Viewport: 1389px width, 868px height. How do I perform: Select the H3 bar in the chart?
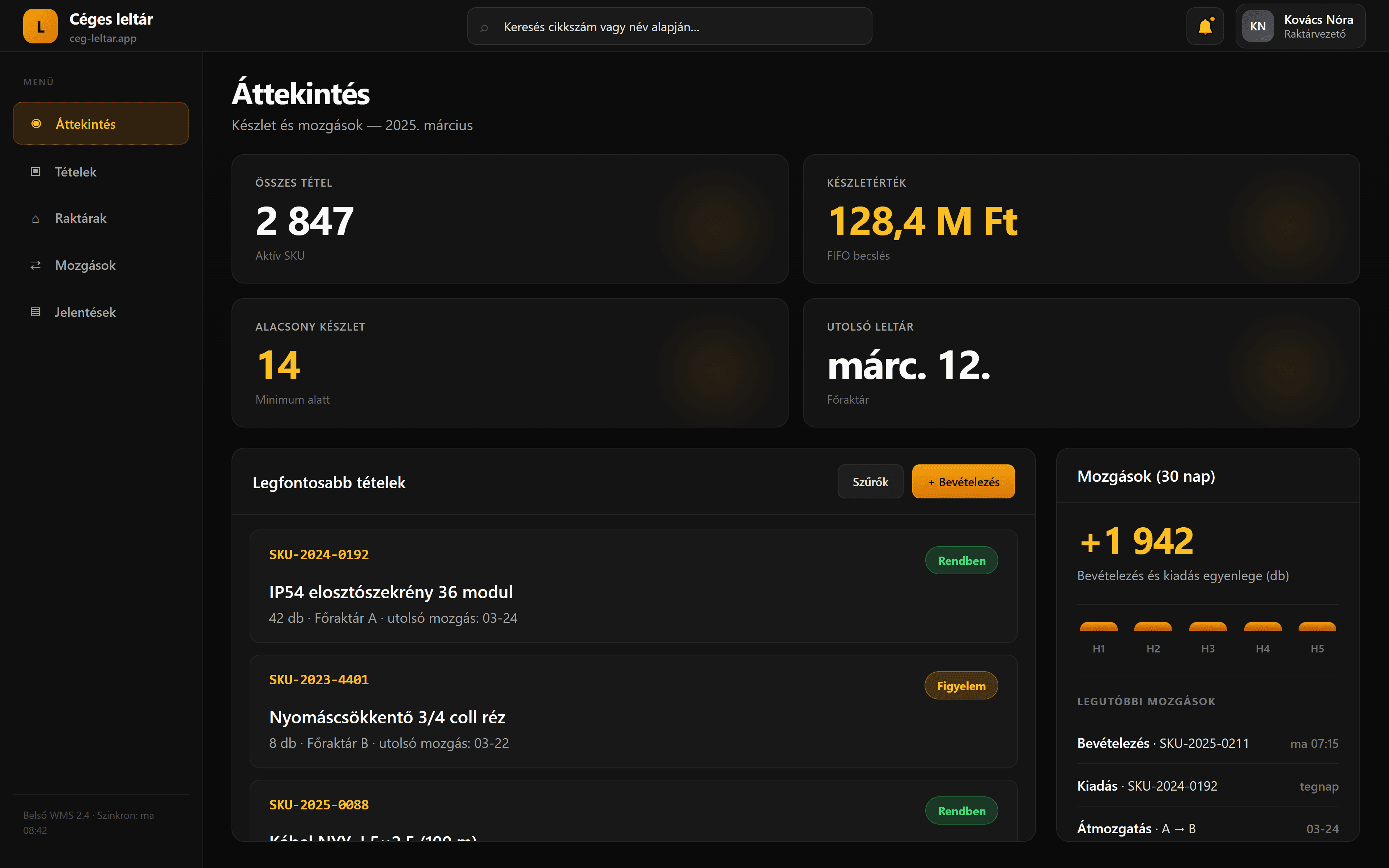coord(1208,626)
